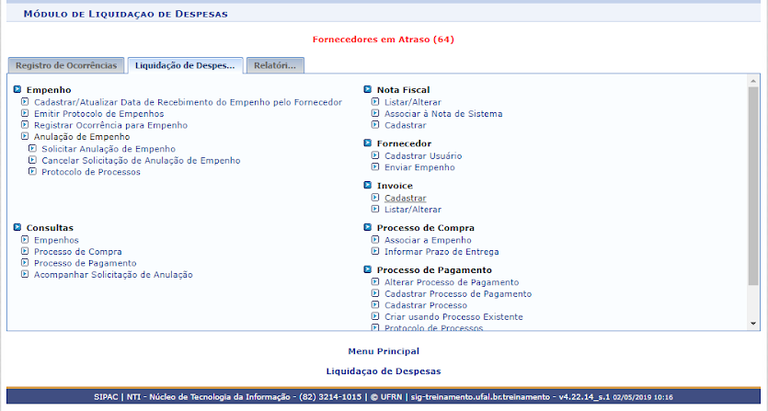The image size is (768, 411).
Task: Click the arrow icon beside Registrar Ocorrência para Empenho
Action: pos(25,125)
